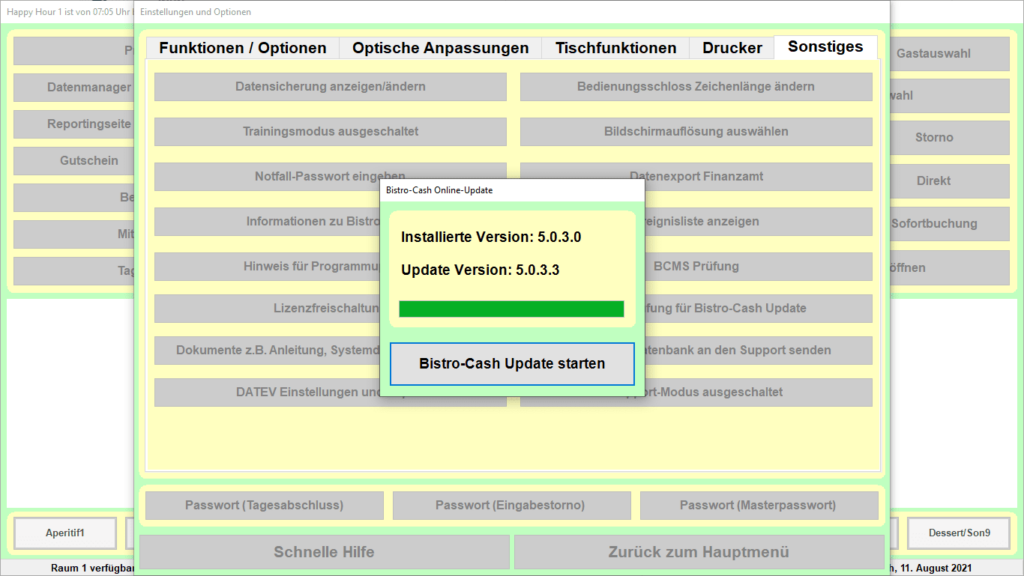
Task: Open the Optische Anpassungen tab
Action: click(440, 48)
